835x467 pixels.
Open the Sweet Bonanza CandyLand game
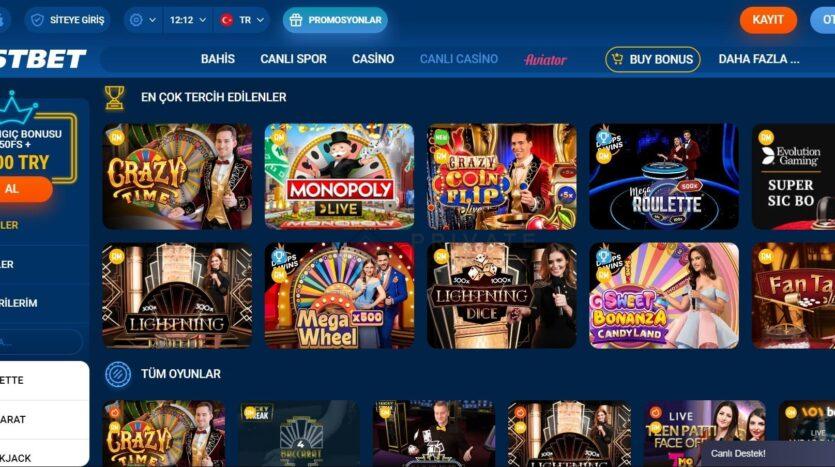(x=664, y=296)
